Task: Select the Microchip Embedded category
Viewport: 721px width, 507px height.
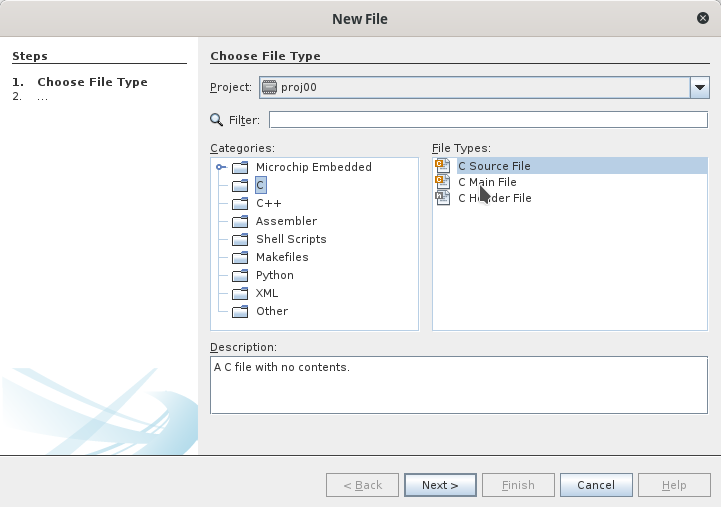Action: click(314, 167)
